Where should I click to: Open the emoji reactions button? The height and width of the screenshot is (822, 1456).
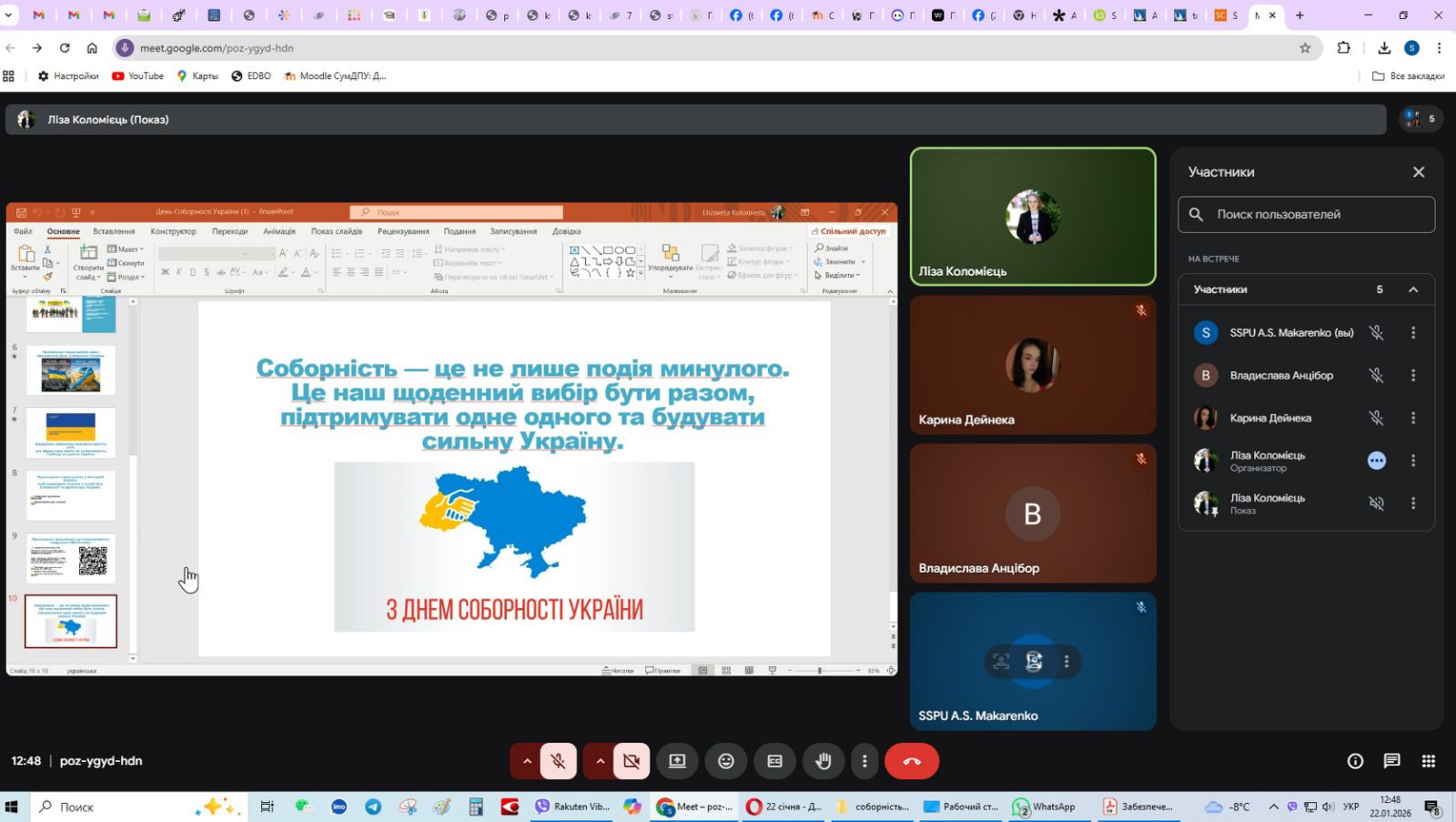725,761
